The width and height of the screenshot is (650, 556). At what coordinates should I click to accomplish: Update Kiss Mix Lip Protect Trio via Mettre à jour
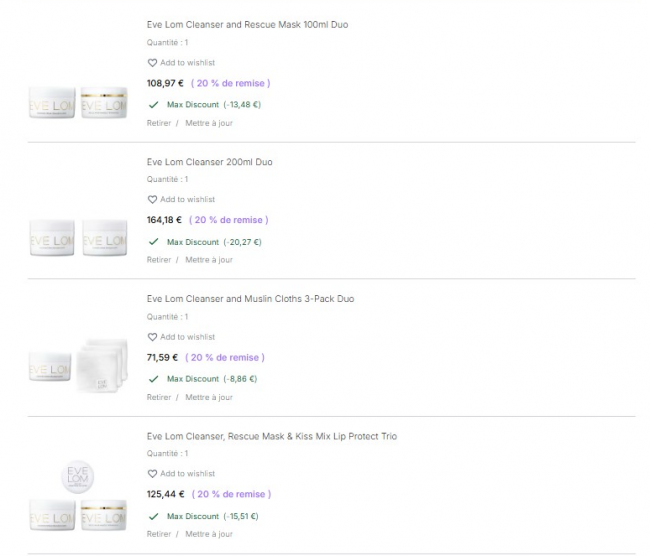(x=209, y=534)
